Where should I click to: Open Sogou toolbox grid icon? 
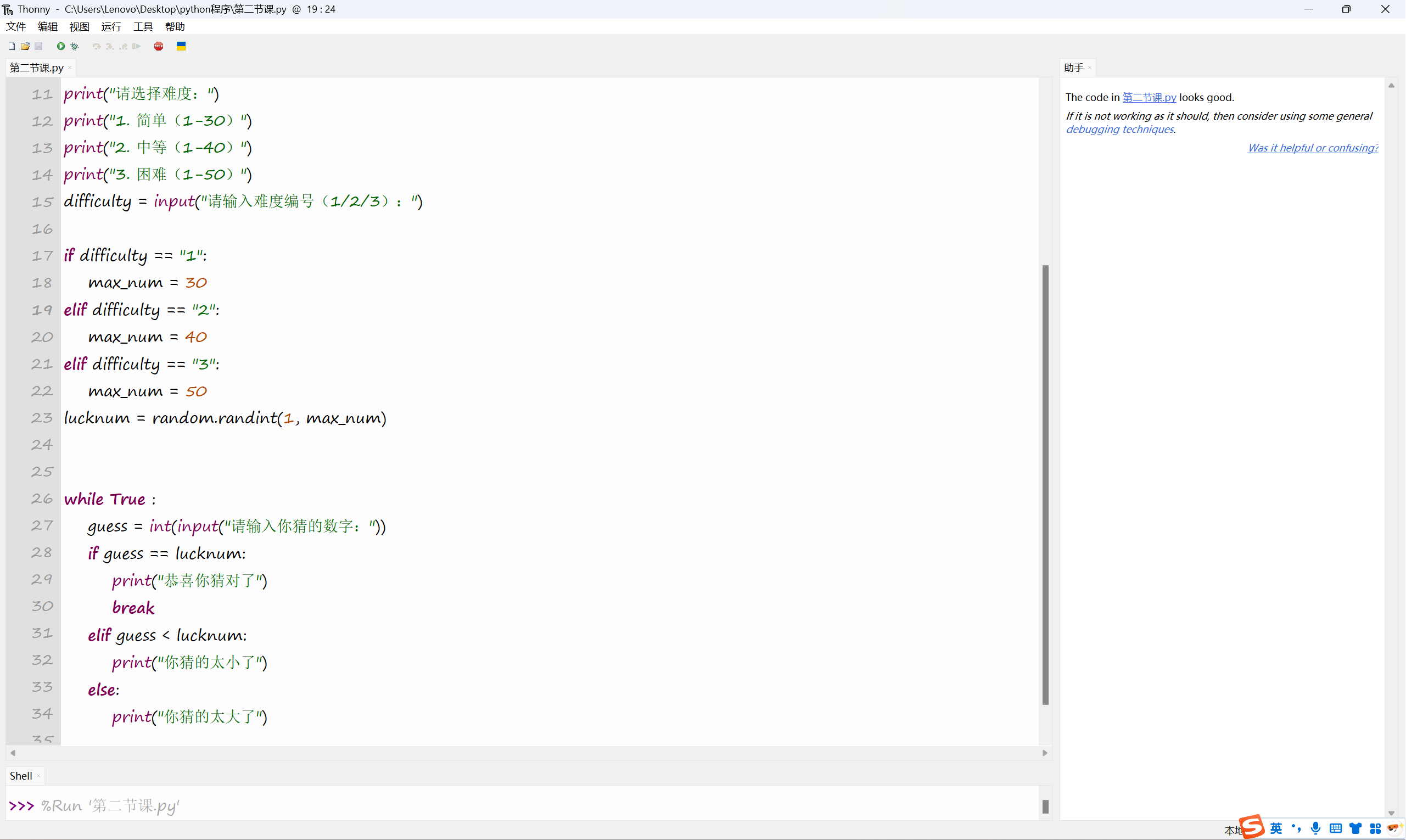click(x=1375, y=828)
